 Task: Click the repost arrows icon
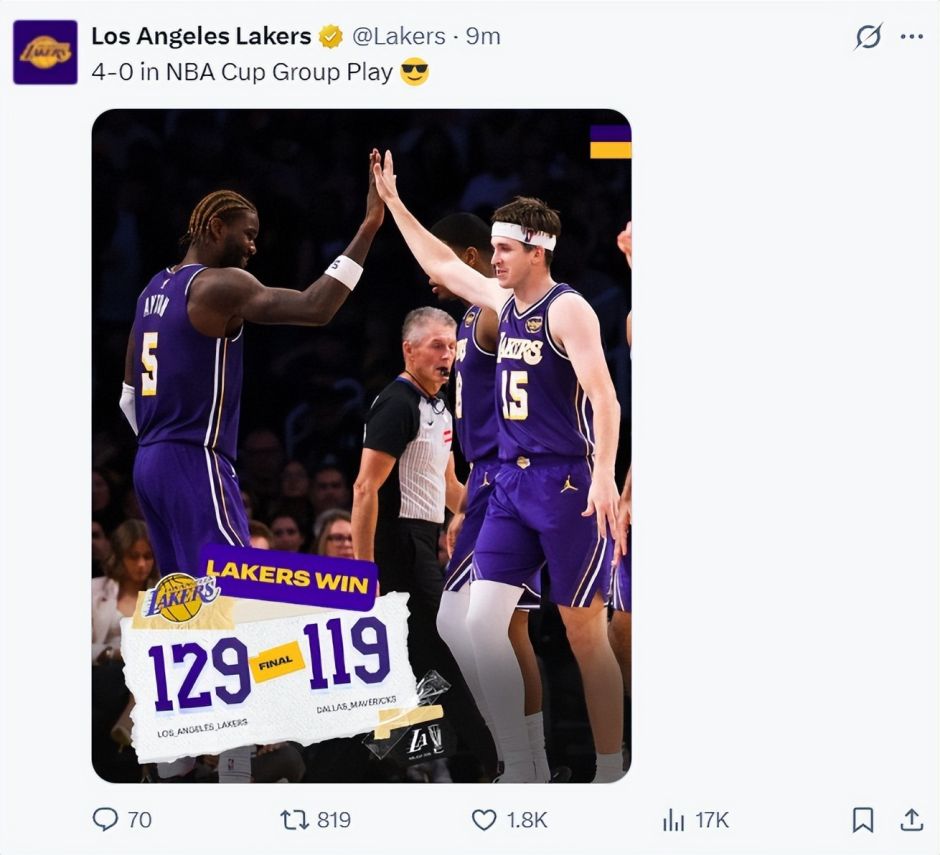tap(294, 820)
